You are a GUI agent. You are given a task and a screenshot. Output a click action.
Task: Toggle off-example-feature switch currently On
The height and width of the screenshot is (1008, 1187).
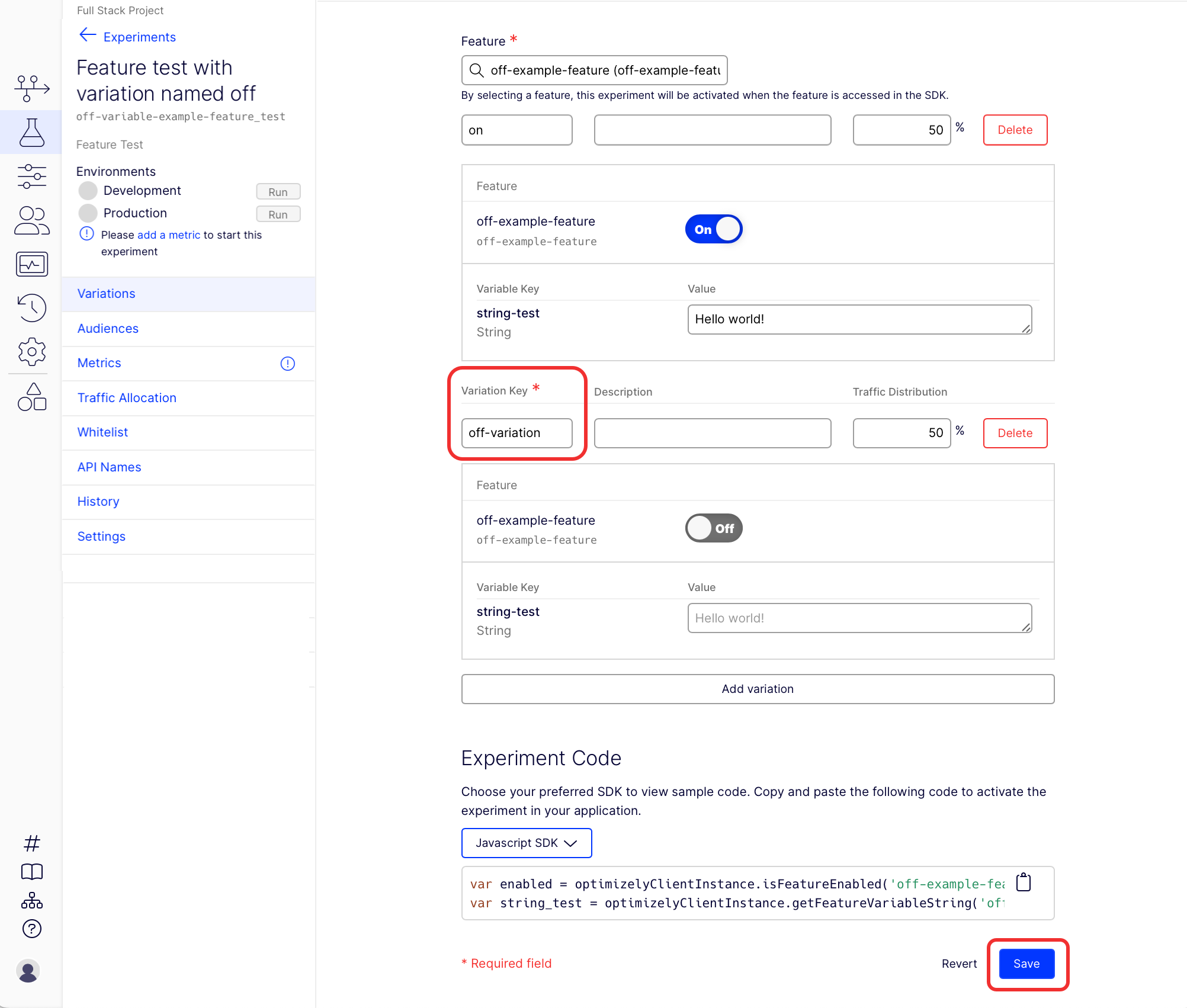coord(714,229)
